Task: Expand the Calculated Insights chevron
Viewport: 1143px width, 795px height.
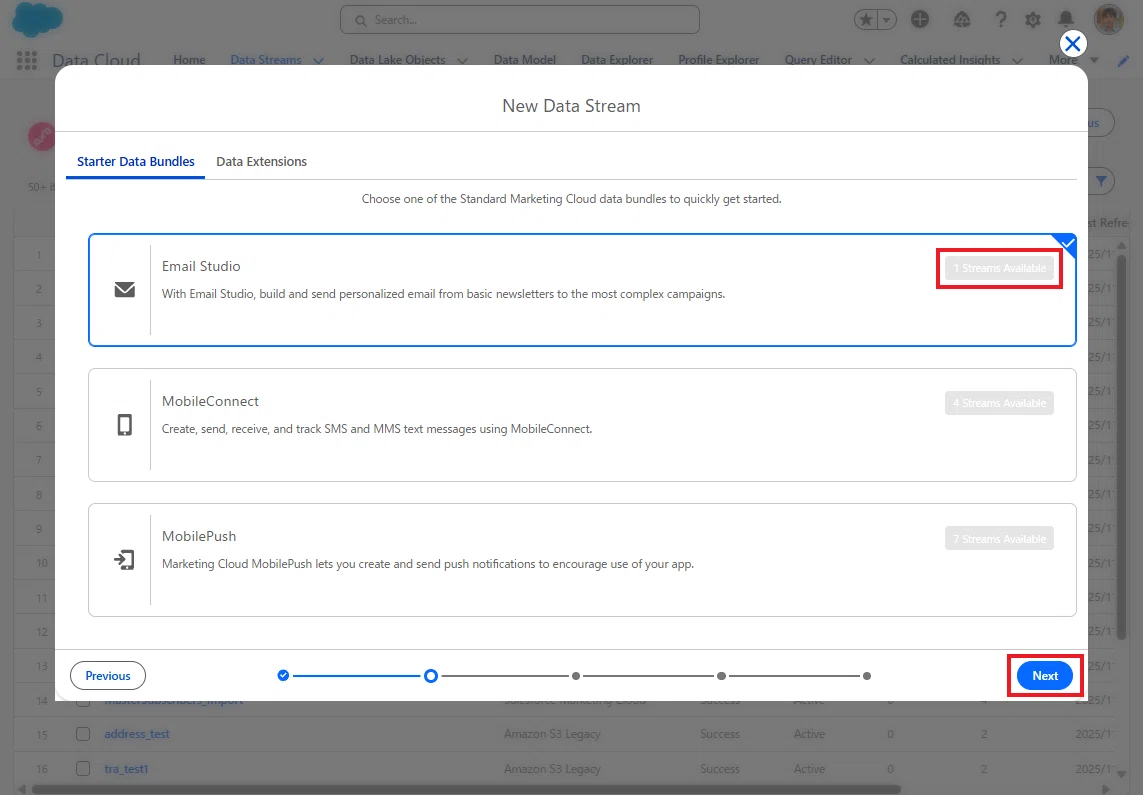Action: [1018, 60]
